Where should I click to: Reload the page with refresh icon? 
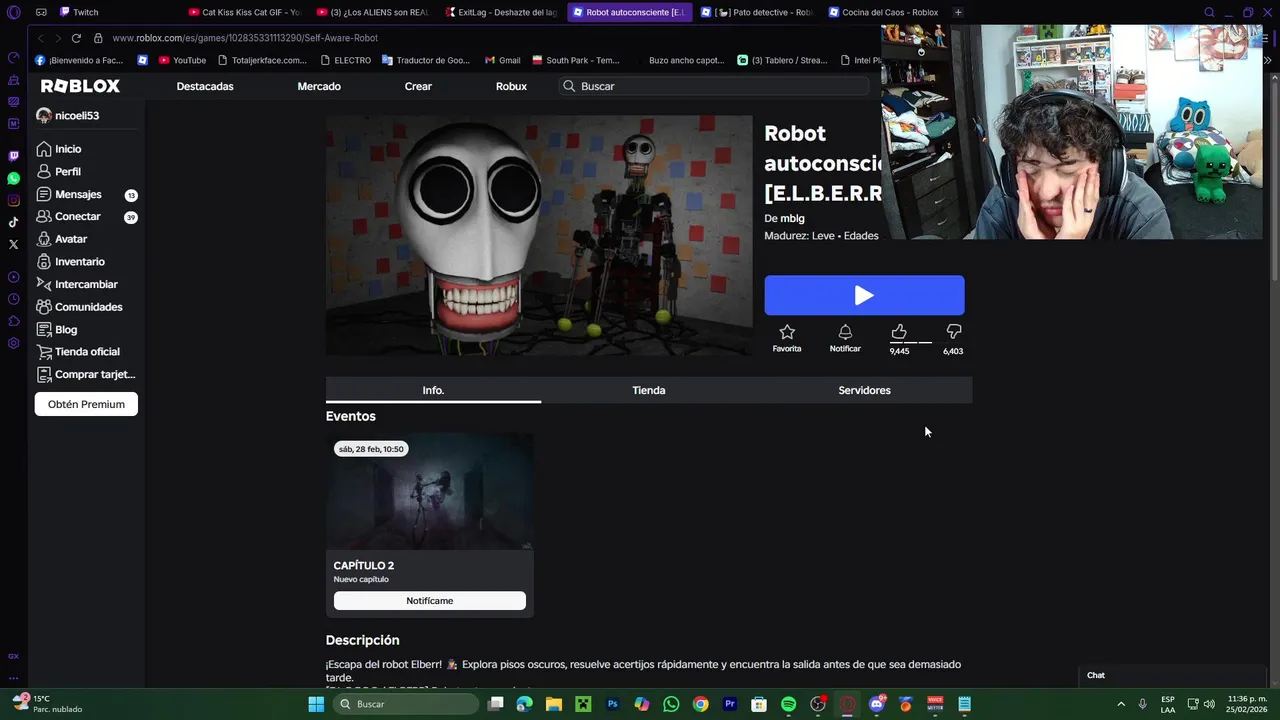[76, 38]
